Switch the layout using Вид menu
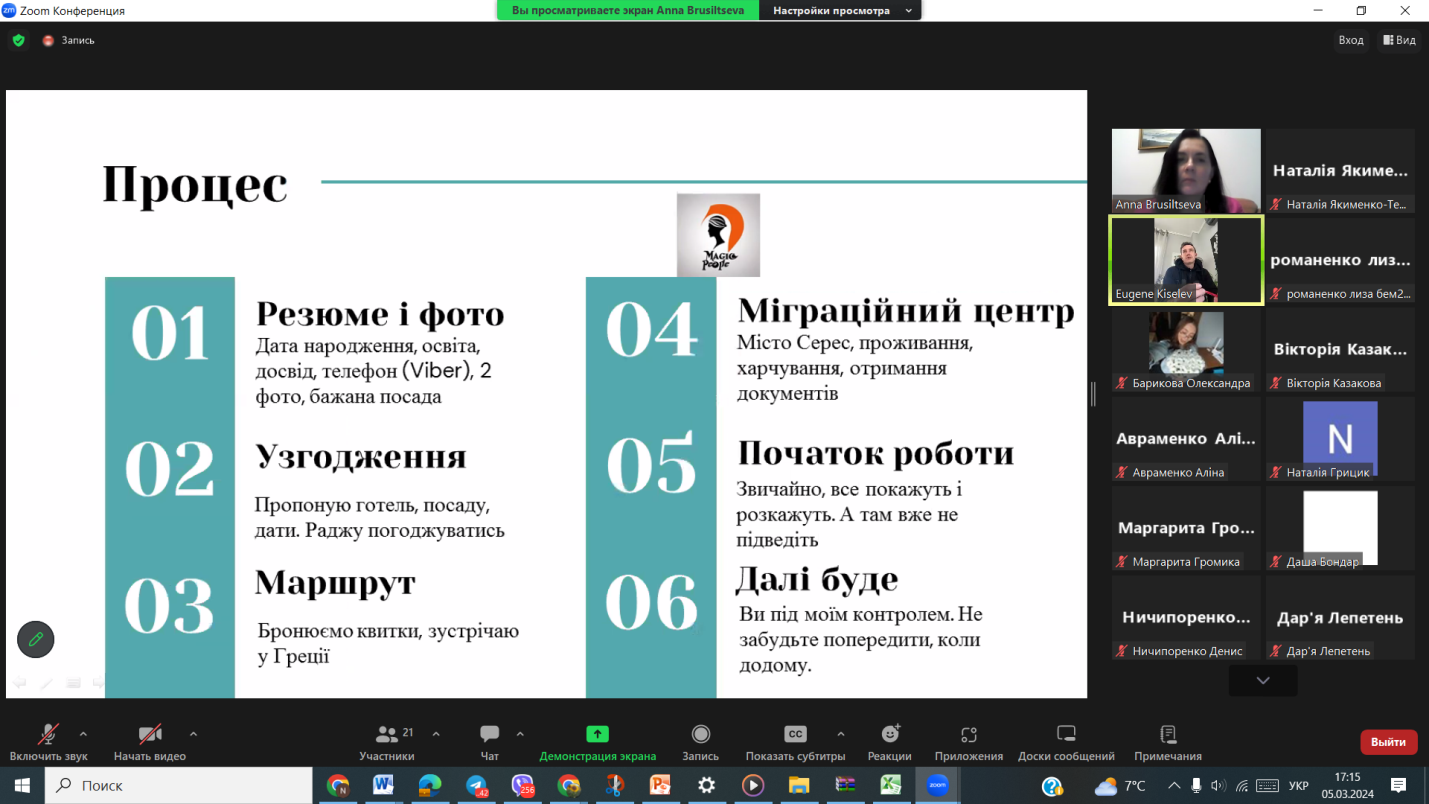Image resolution: width=1429 pixels, height=804 pixels. [1399, 40]
